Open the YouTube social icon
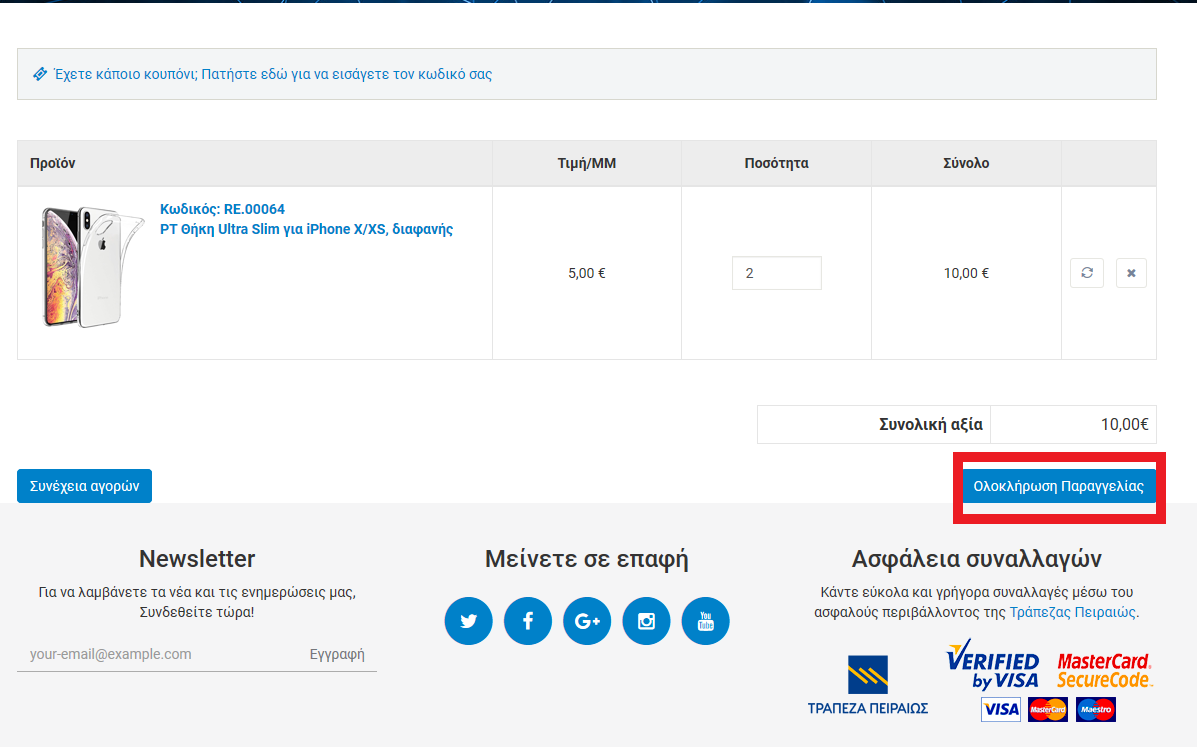This screenshot has height=747, width=1197. 705,621
